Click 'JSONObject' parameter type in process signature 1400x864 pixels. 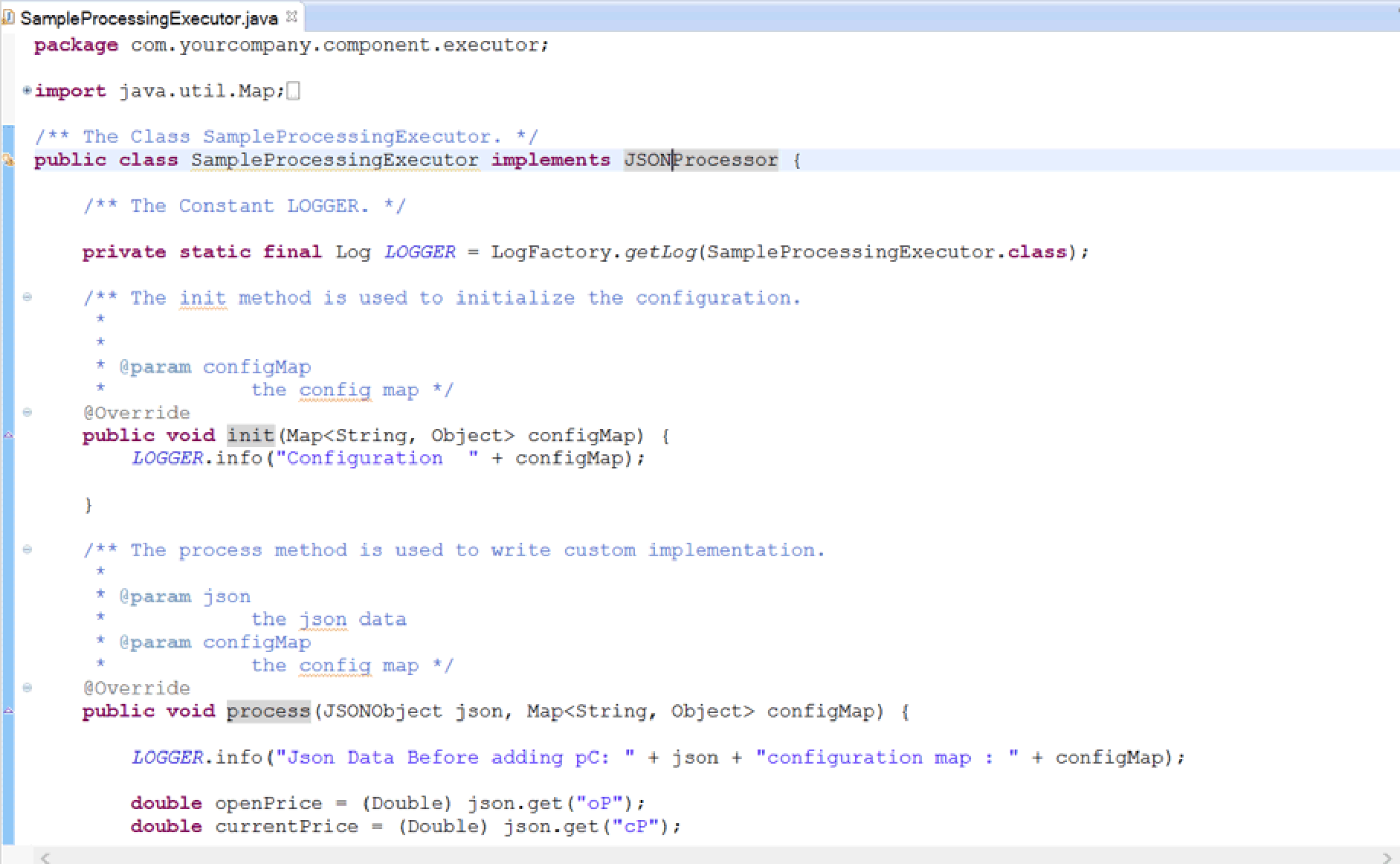pos(383,712)
